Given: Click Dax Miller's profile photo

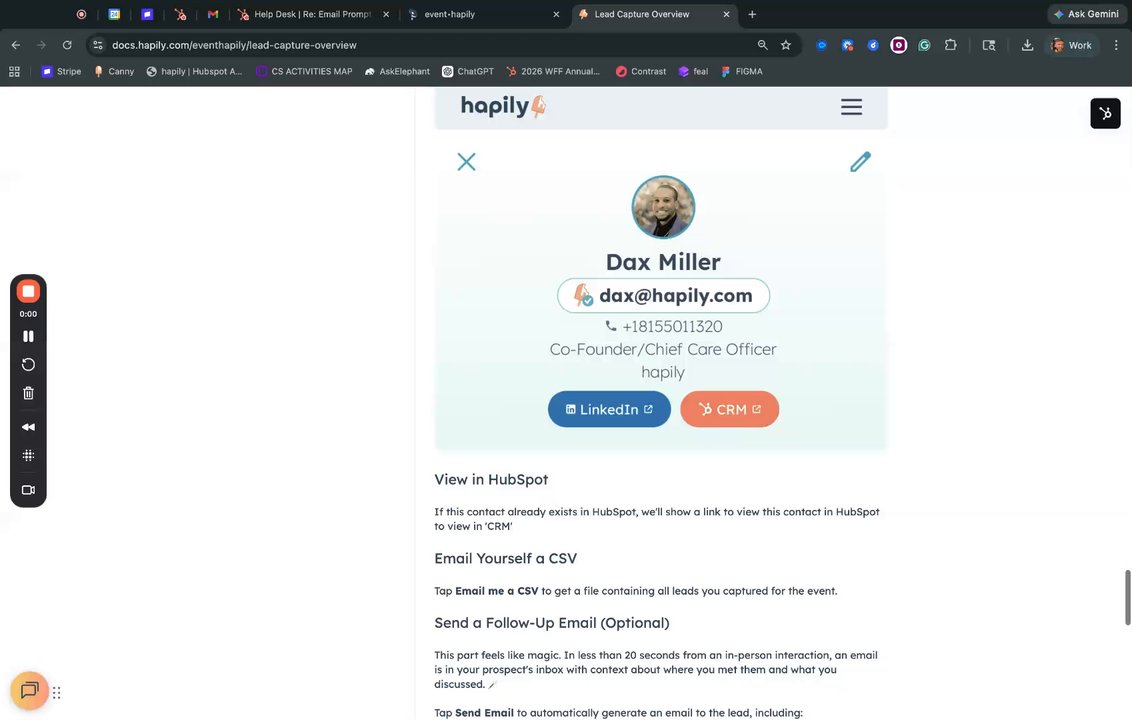Looking at the screenshot, I should pos(663,207).
